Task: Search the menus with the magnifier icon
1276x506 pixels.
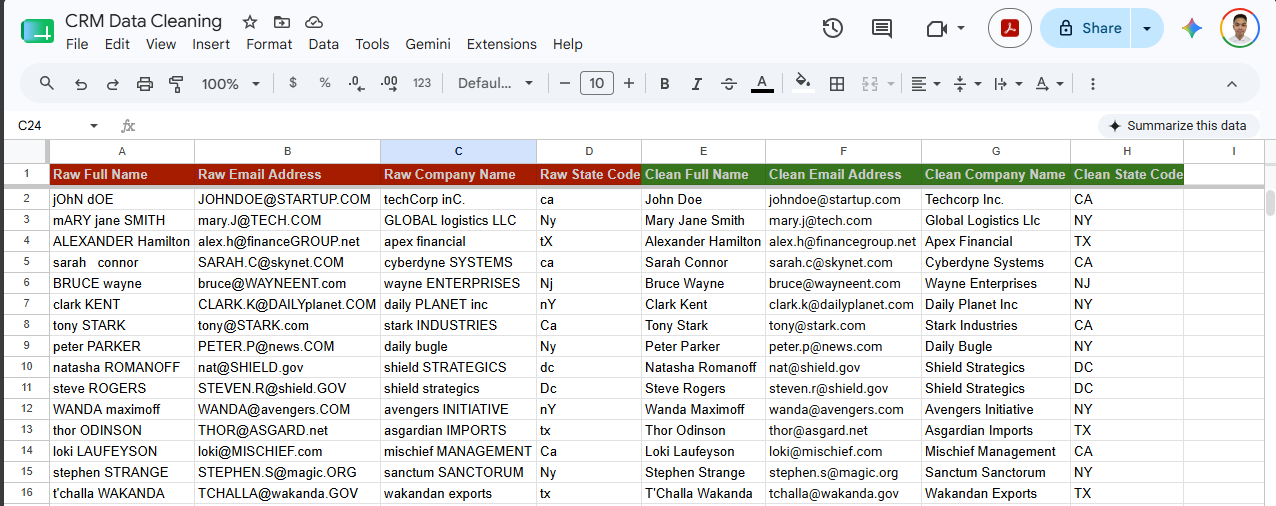Action: click(47, 83)
